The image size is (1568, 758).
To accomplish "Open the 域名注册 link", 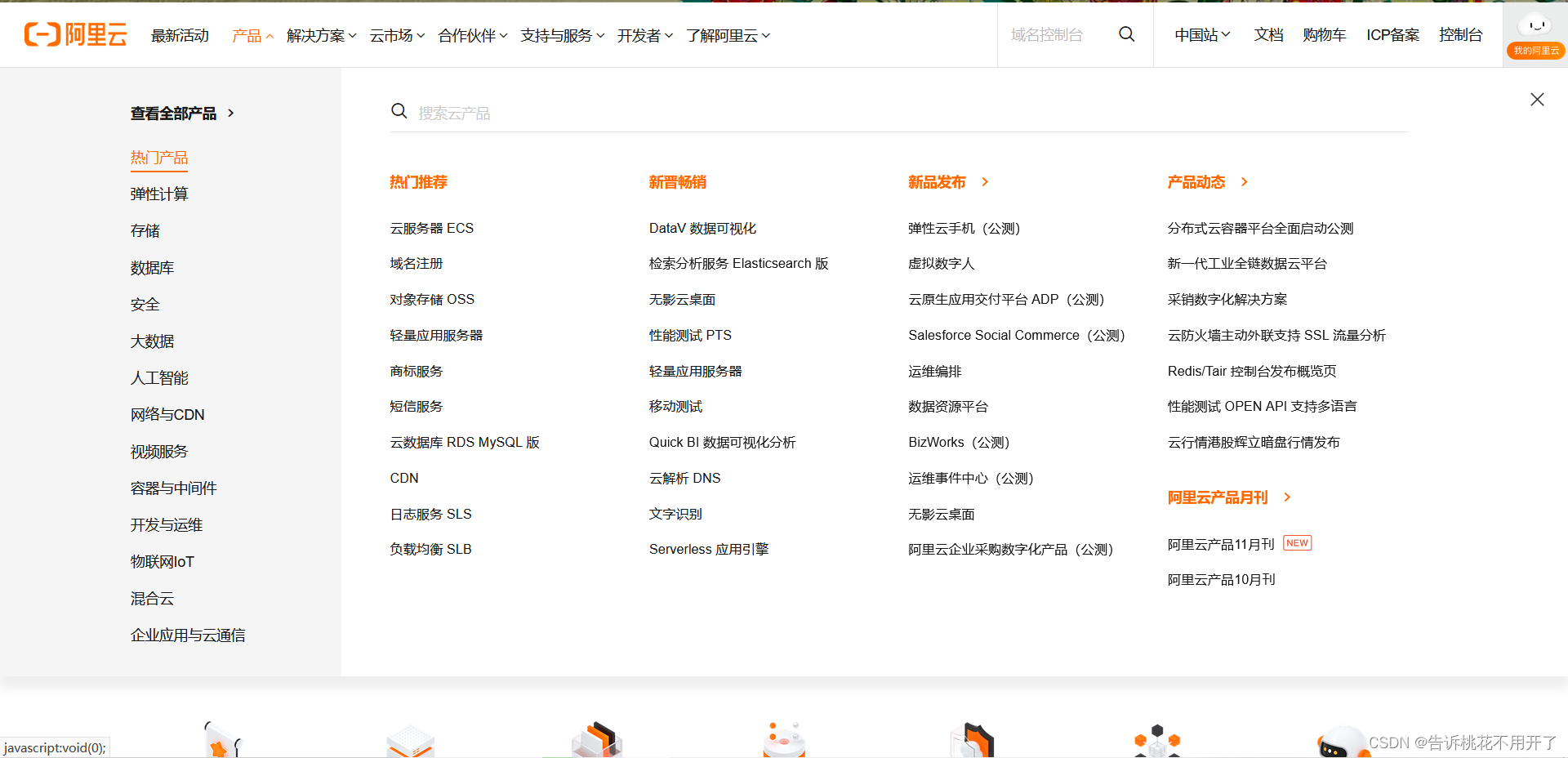I will click(416, 264).
